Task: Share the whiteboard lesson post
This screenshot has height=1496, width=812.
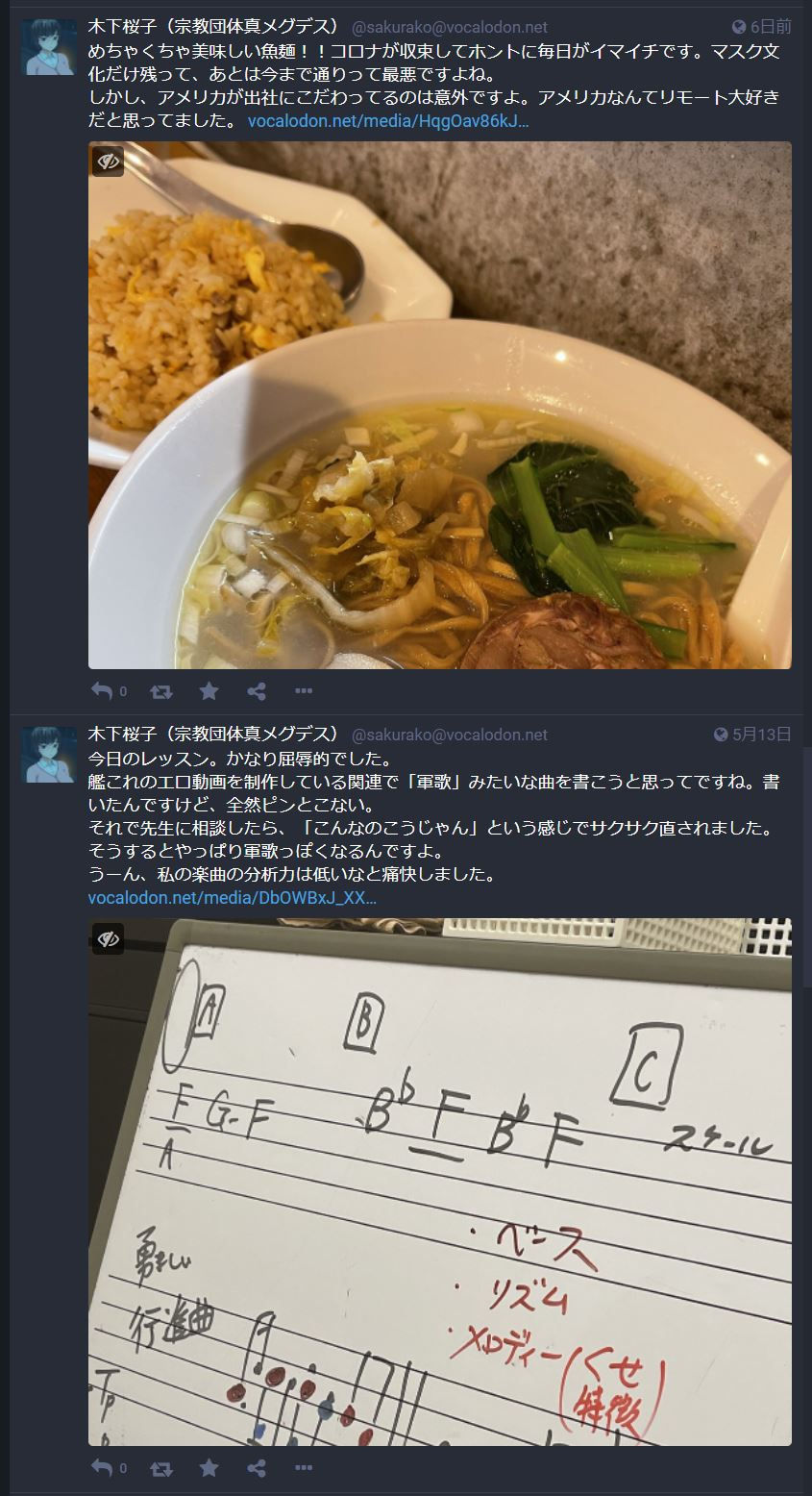Action: coord(257,1467)
